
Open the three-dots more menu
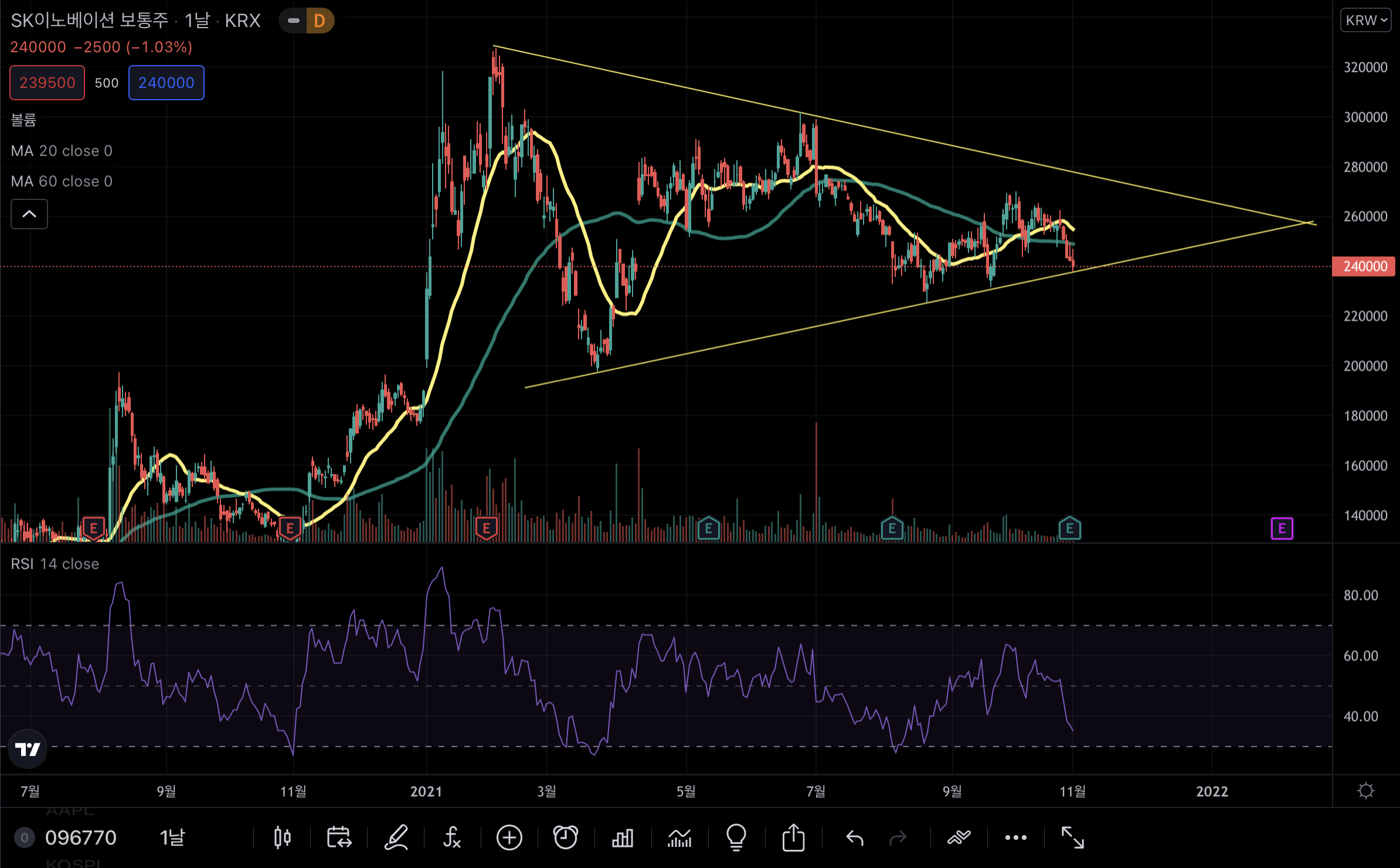pyautogui.click(x=1016, y=838)
